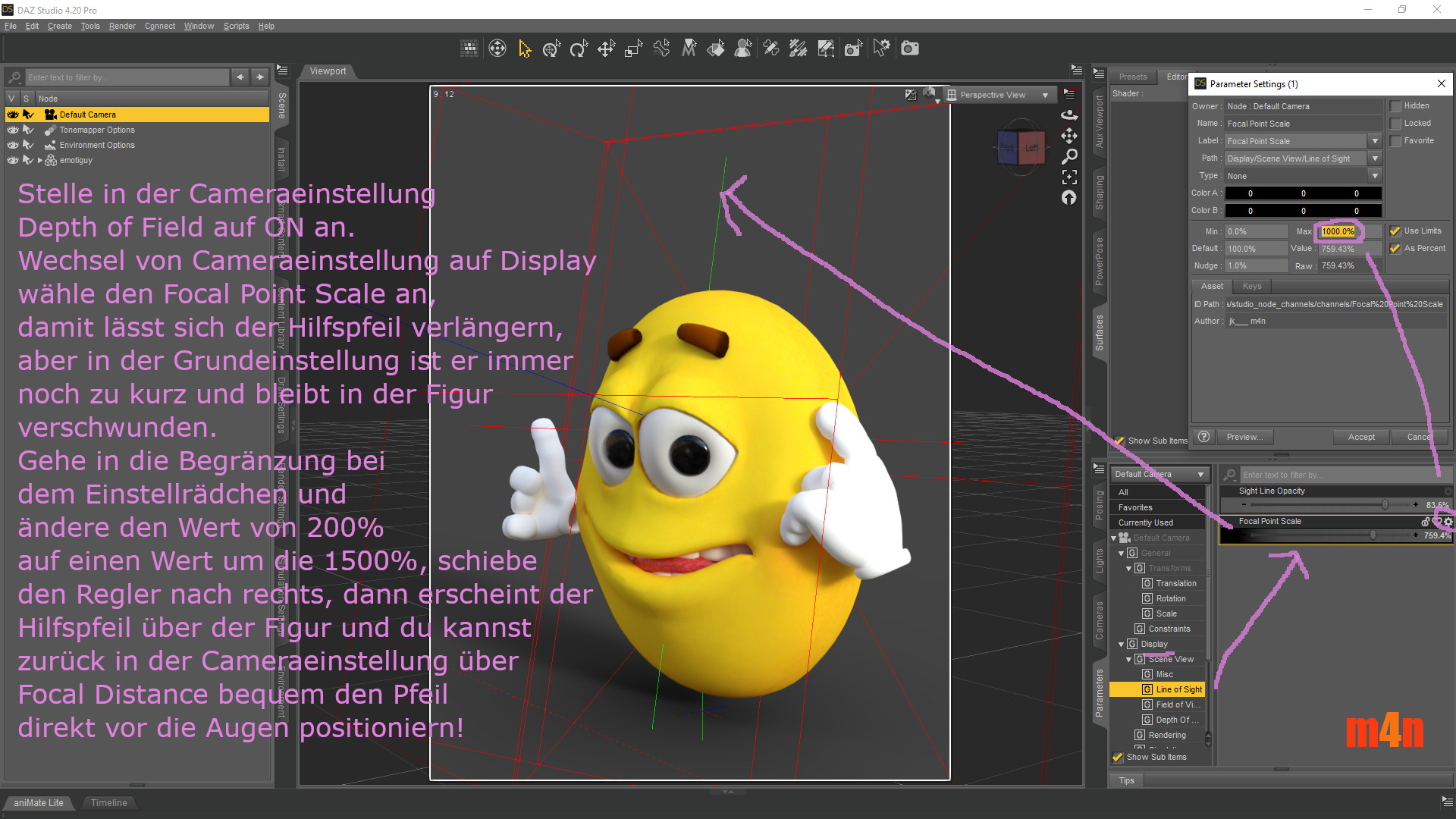The width and height of the screenshot is (1456, 819).
Task: Toggle visibility eye of Tonemapper Options
Action: coord(13,130)
